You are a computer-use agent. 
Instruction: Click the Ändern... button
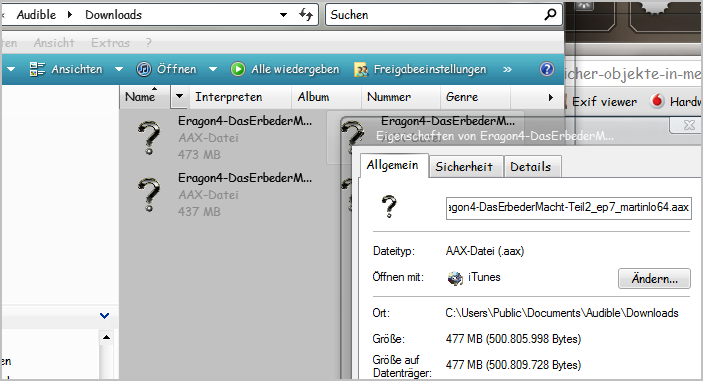click(654, 279)
